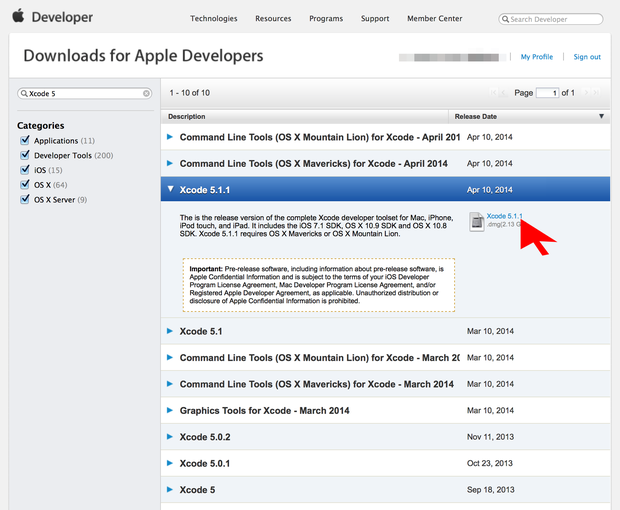620x510 pixels.
Task: Click the Search Developer input field
Action: [x=551, y=19]
